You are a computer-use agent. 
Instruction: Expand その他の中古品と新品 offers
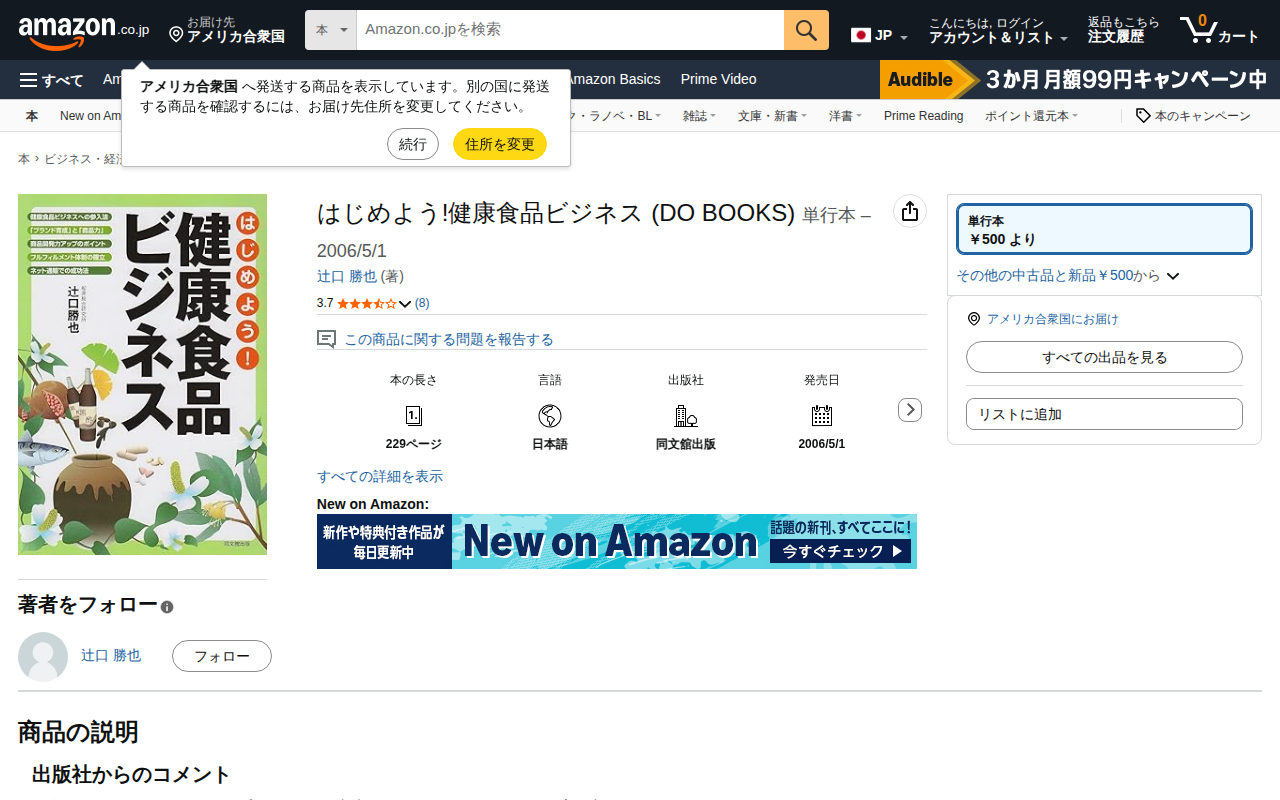[1068, 275]
